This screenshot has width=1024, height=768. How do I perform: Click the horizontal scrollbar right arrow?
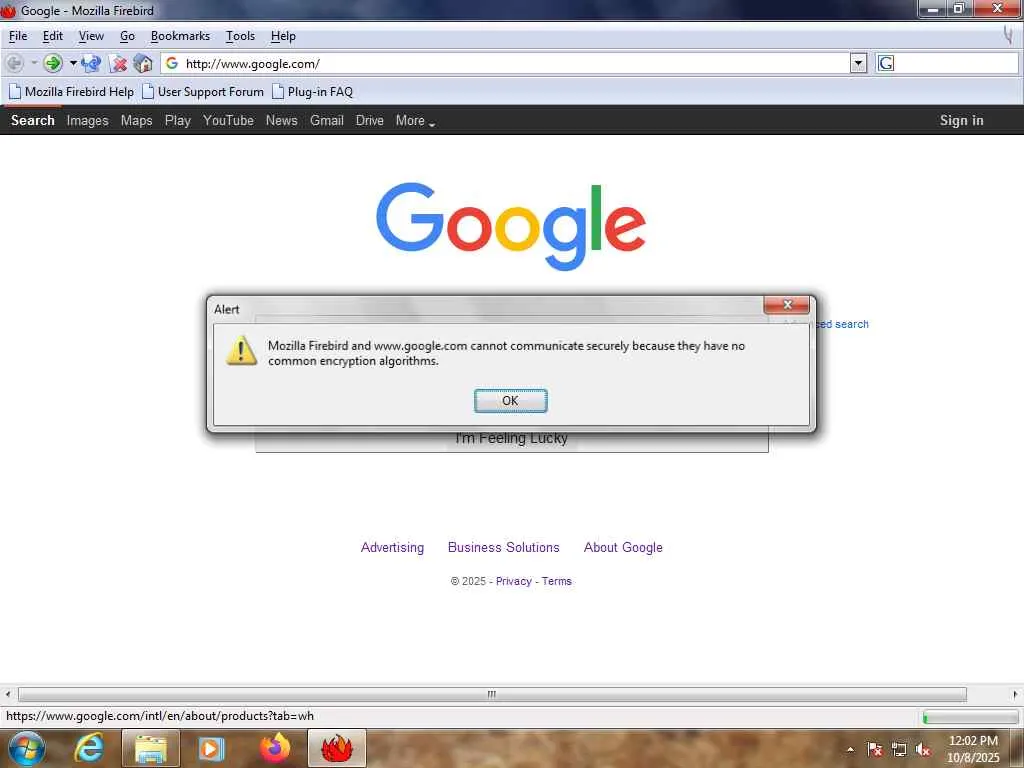pos(1016,694)
